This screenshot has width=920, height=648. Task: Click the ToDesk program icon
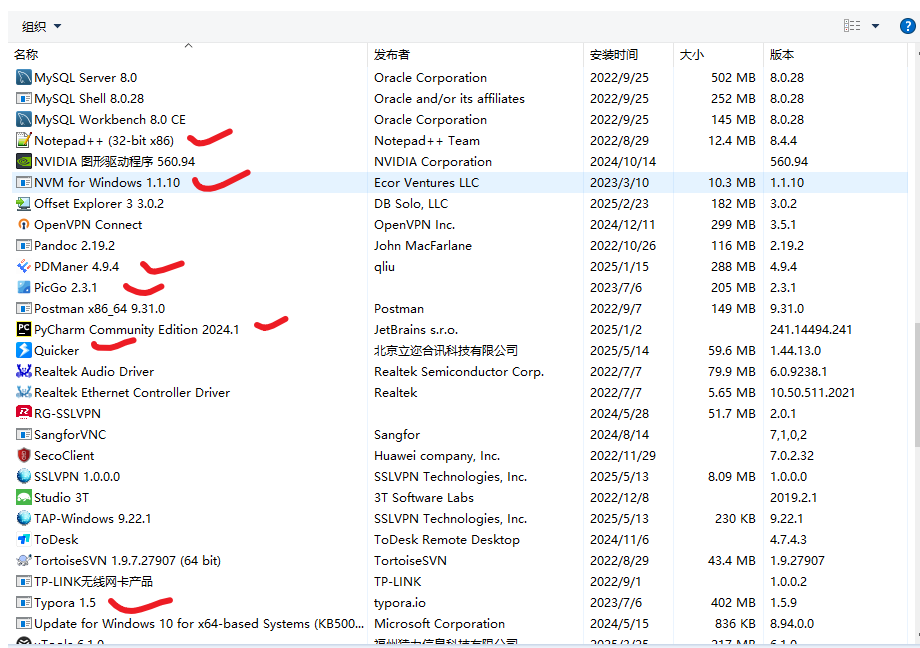23,539
